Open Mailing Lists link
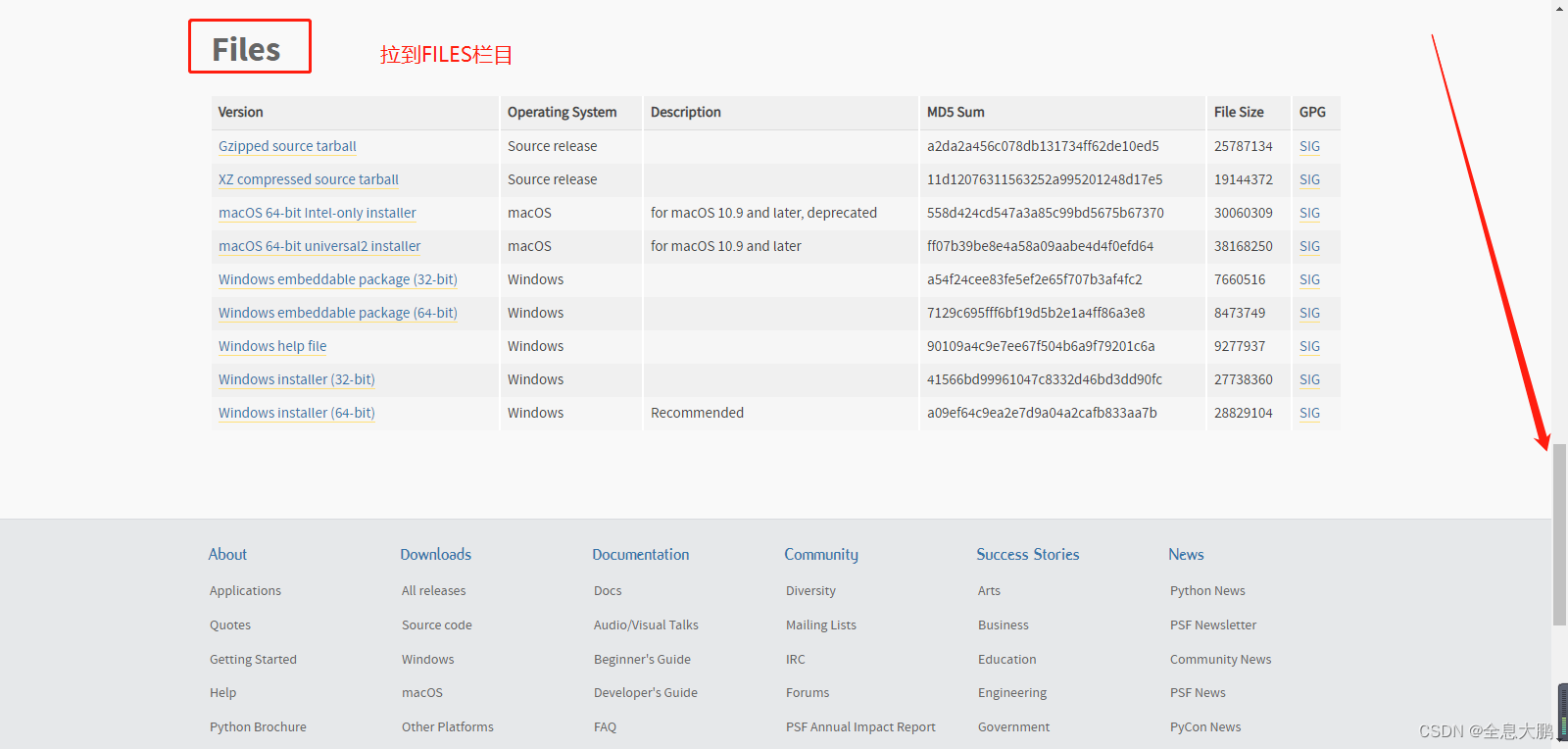 click(x=821, y=625)
